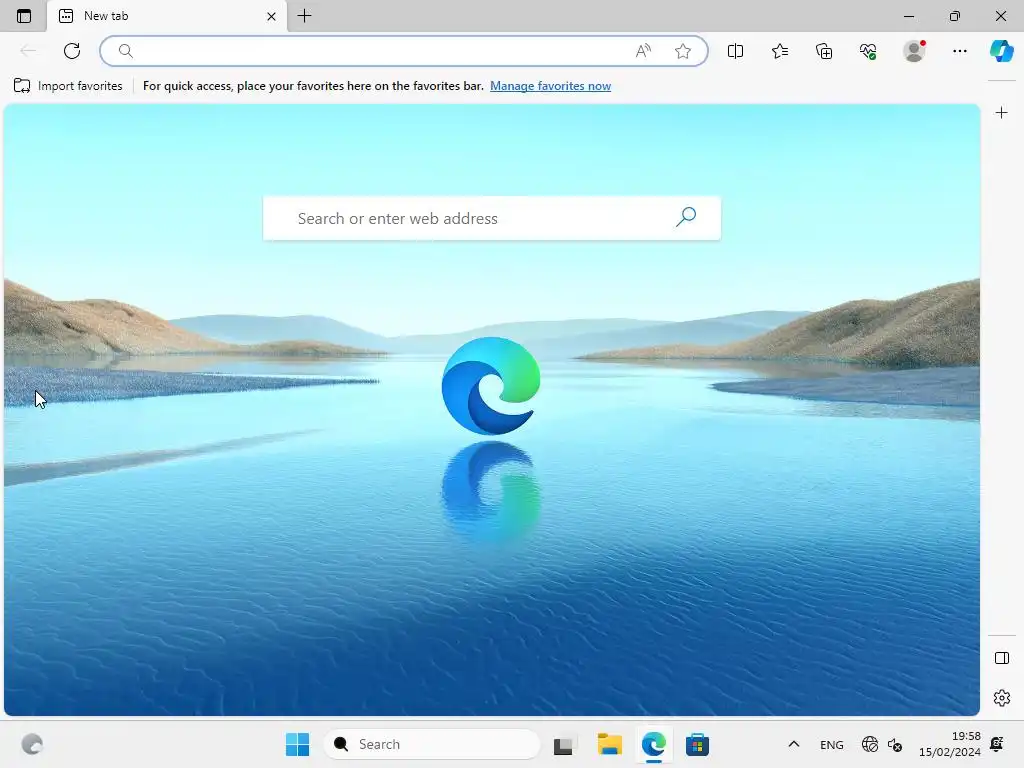Open clock showing 19:58
The width and height of the screenshot is (1024, 768).
(x=950, y=744)
